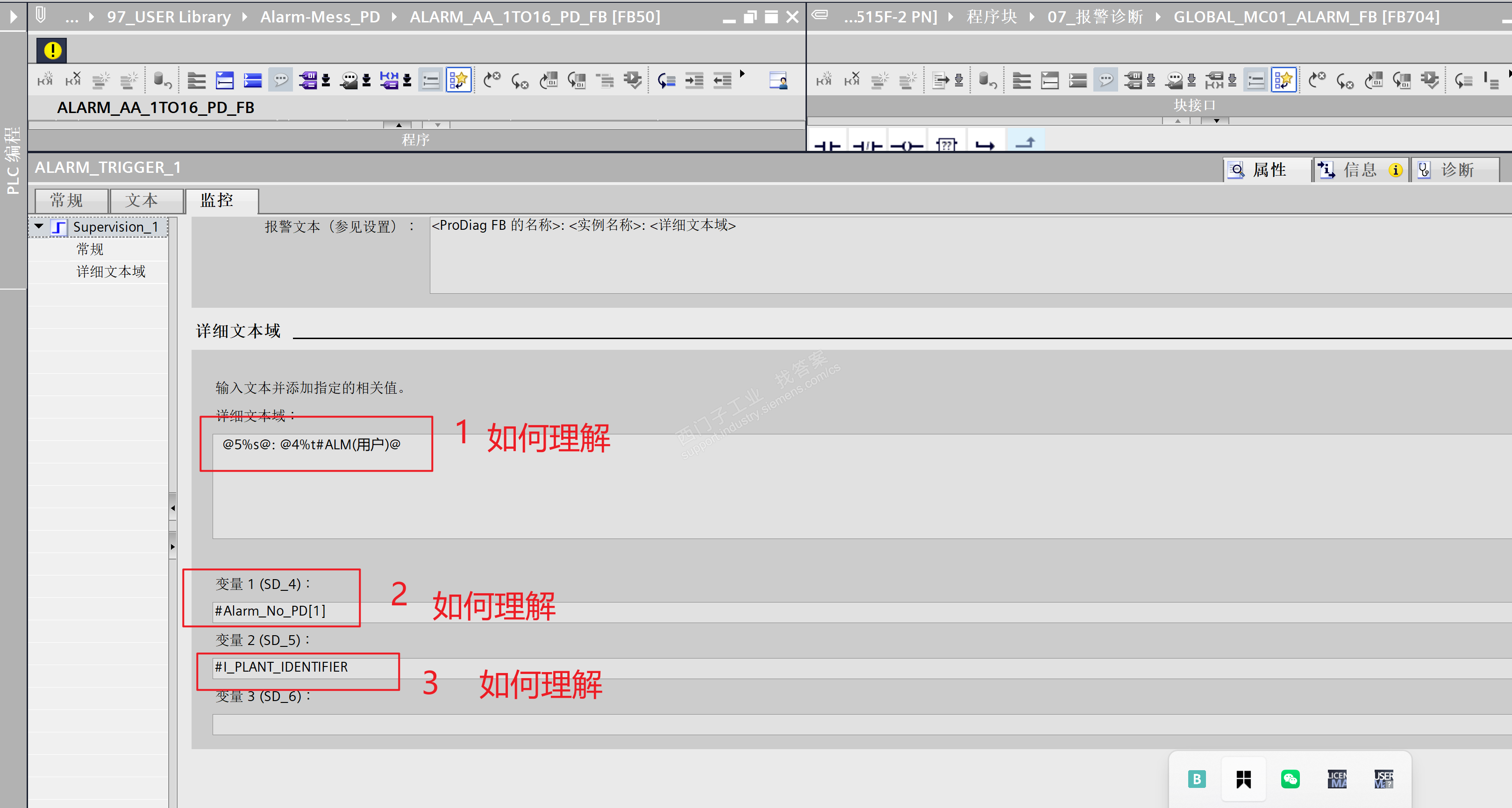Select 详细文本域 in the tree
Image resolution: width=1512 pixels, height=808 pixels.
tap(110, 272)
